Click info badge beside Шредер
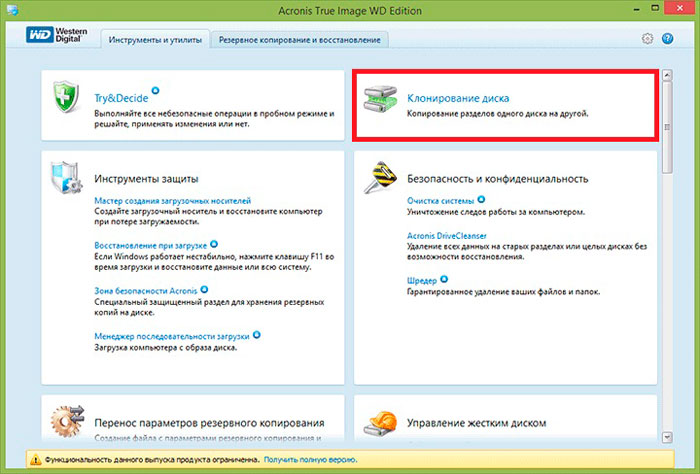 [444, 279]
